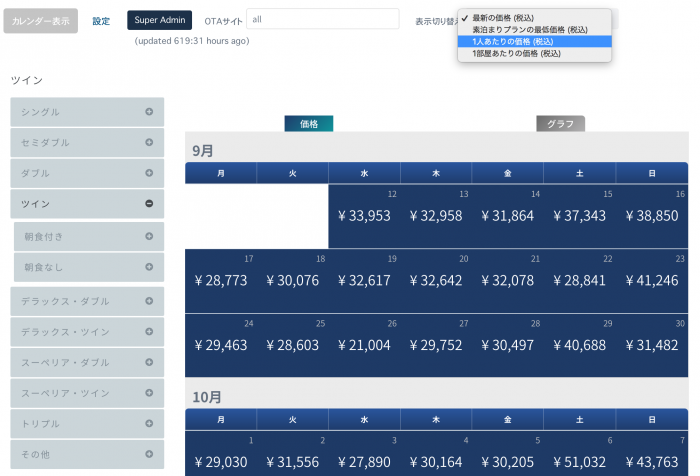Viewport: 700px width, 476px height.
Task: Click September 17 price ¥28,773
Action: point(221,280)
